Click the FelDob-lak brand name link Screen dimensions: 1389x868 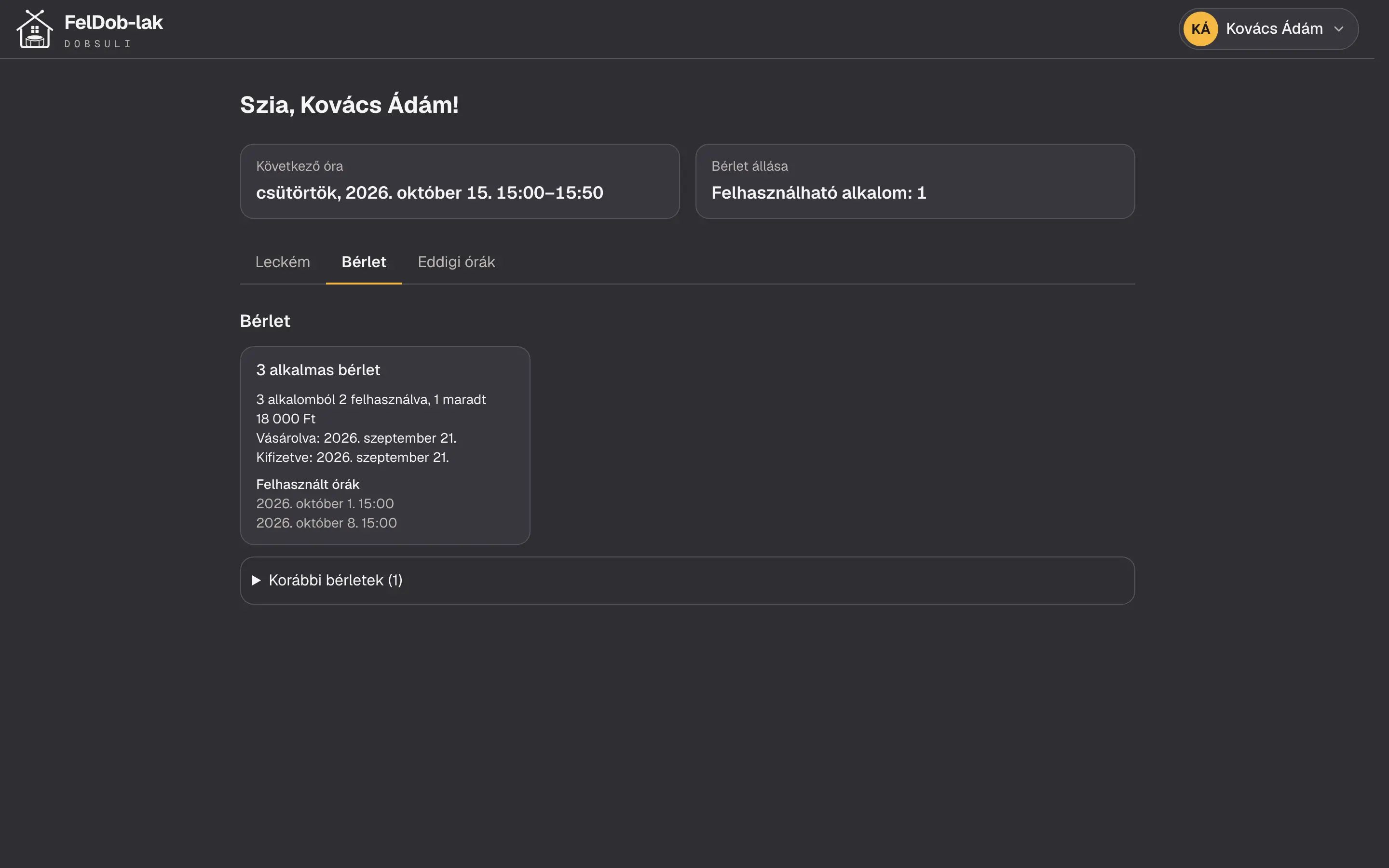[114, 22]
